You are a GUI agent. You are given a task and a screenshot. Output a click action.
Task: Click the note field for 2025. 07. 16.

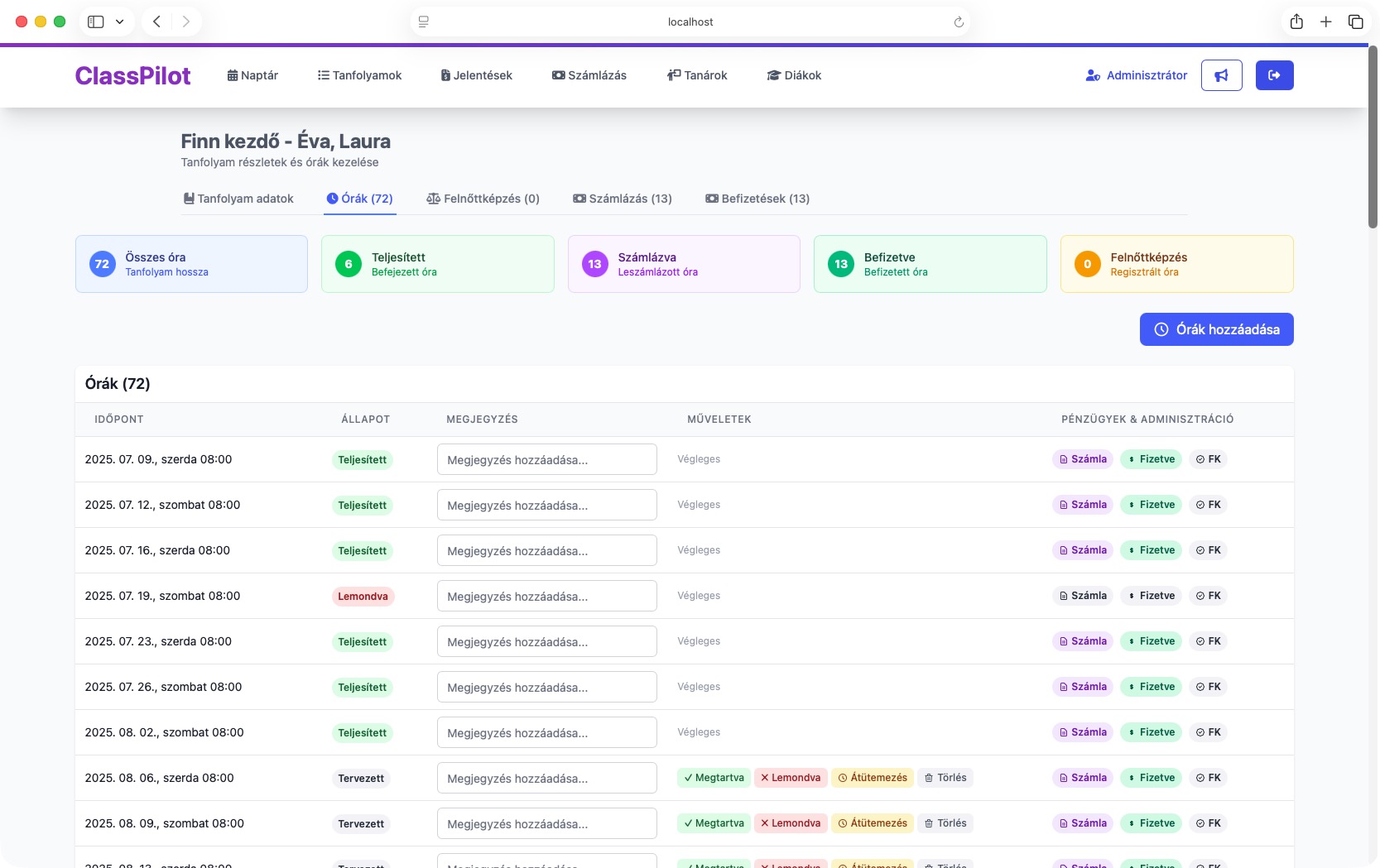[x=546, y=550]
